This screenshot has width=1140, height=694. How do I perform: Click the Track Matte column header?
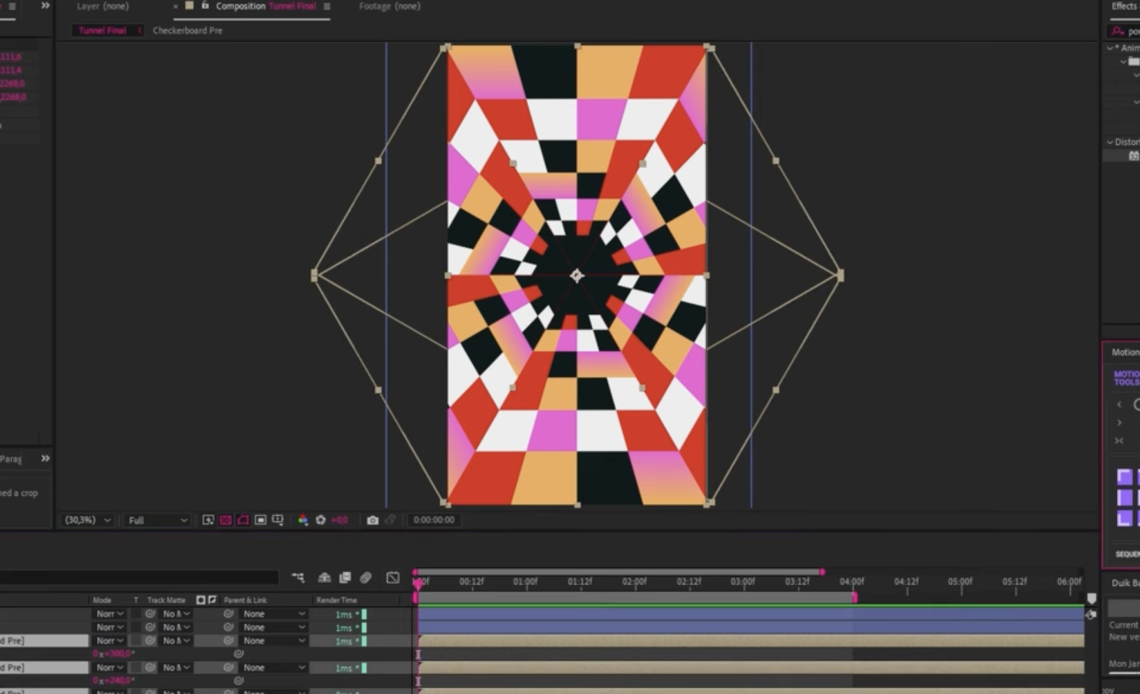pyautogui.click(x=166, y=600)
